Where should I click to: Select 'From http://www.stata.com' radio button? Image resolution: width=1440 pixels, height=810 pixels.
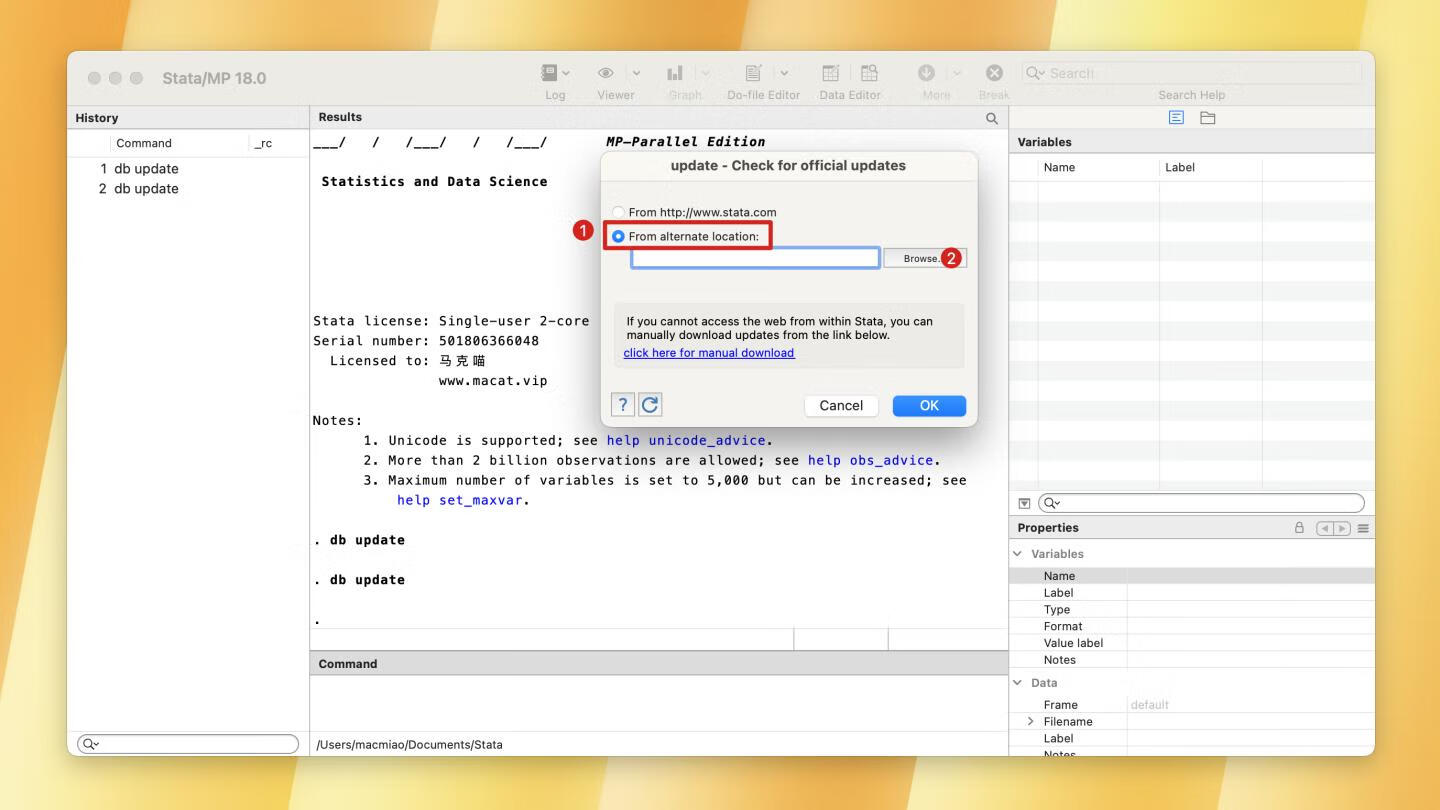coord(618,212)
